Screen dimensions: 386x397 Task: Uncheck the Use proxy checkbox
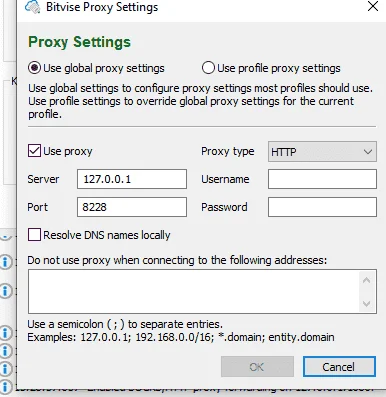click(x=34, y=151)
